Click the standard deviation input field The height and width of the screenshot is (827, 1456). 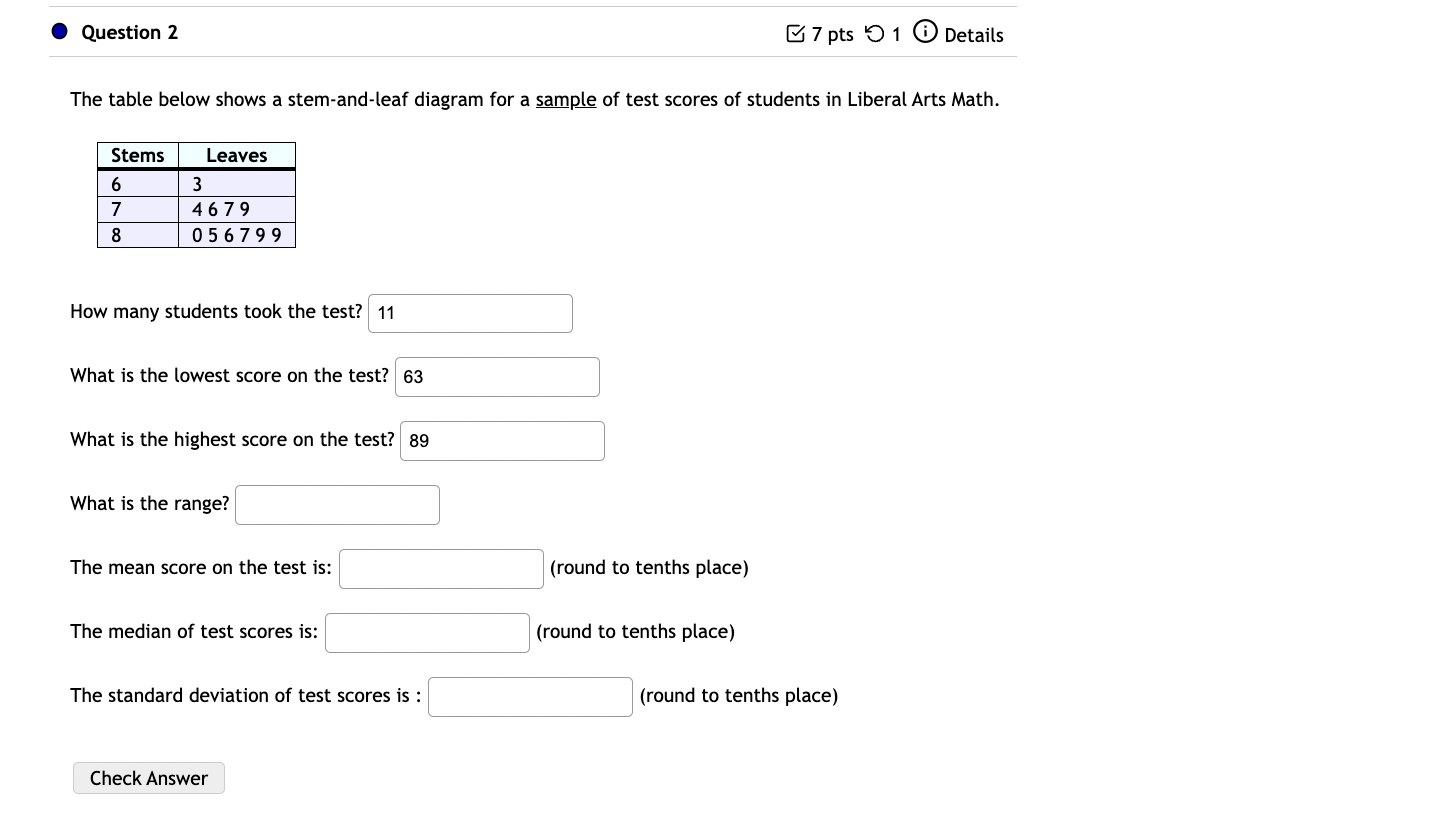tap(530, 696)
